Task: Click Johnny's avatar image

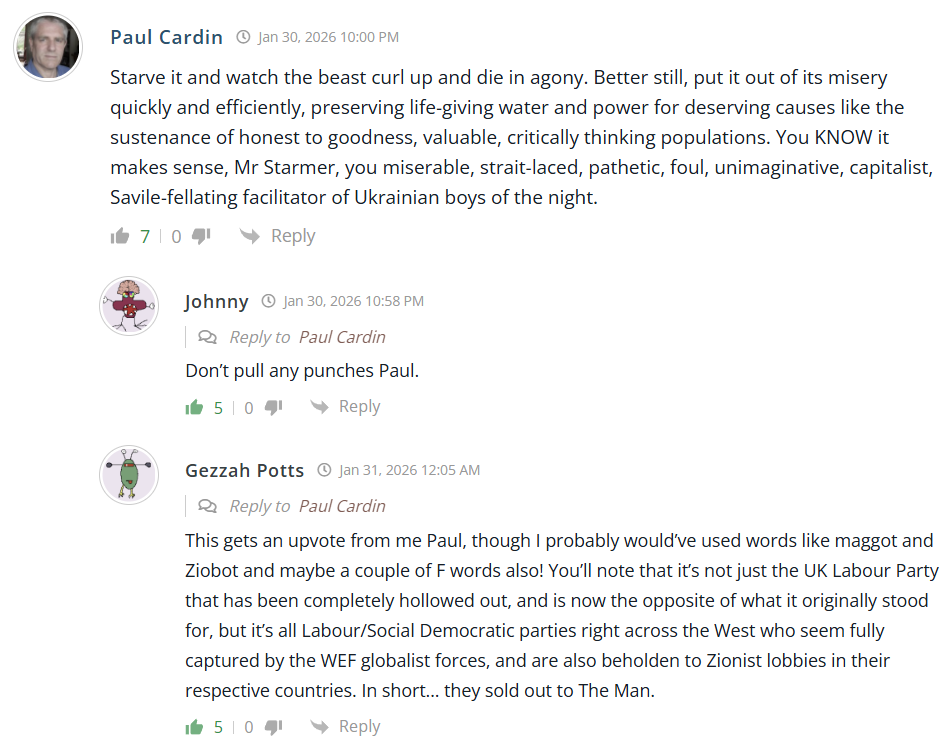Action: (129, 306)
